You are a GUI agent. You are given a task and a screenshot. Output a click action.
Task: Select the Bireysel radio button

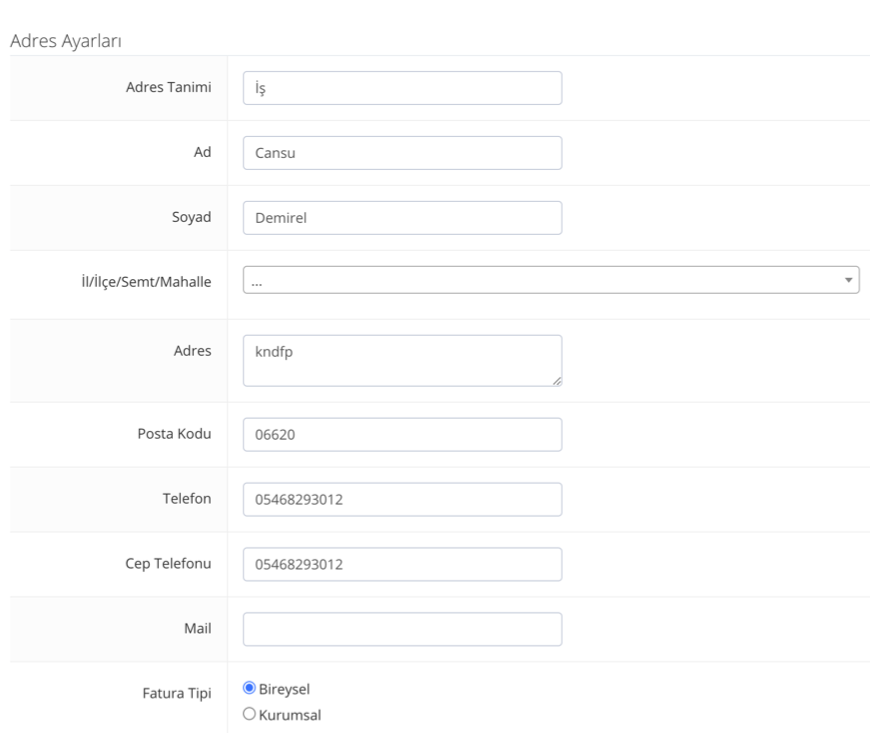(x=249, y=688)
